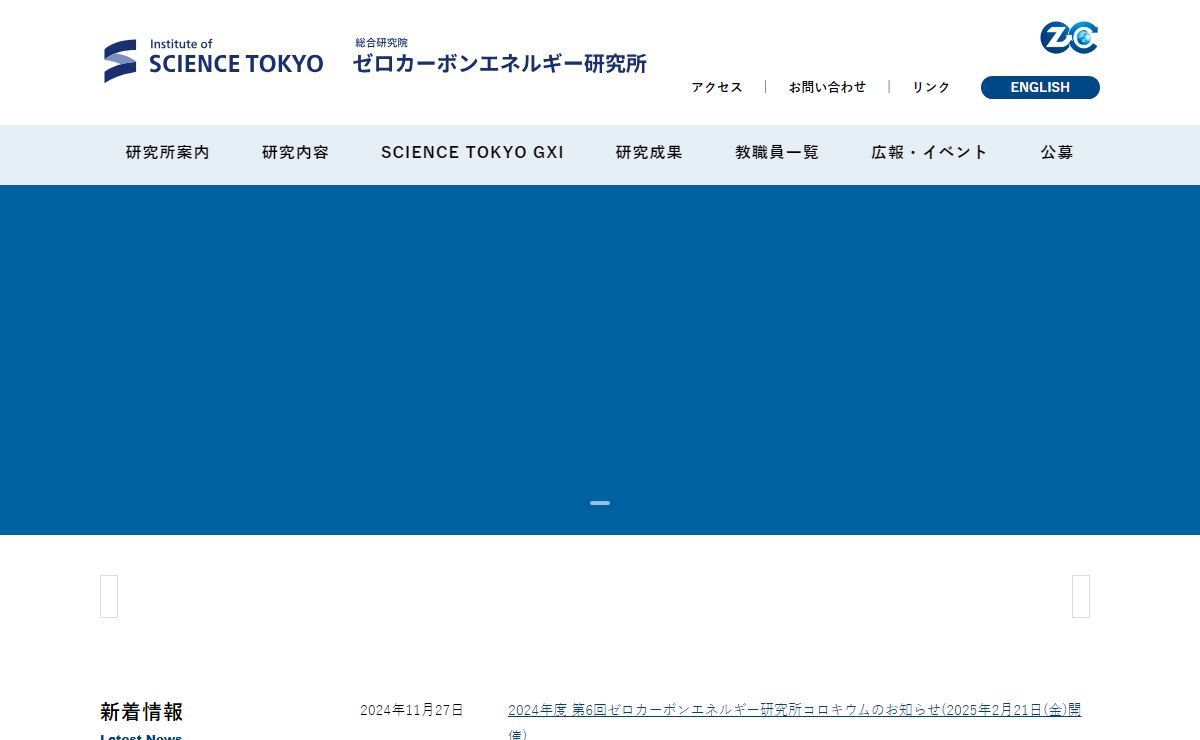Select the hero slider indicator dash
Screen dimensions: 1200x740
click(600, 503)
